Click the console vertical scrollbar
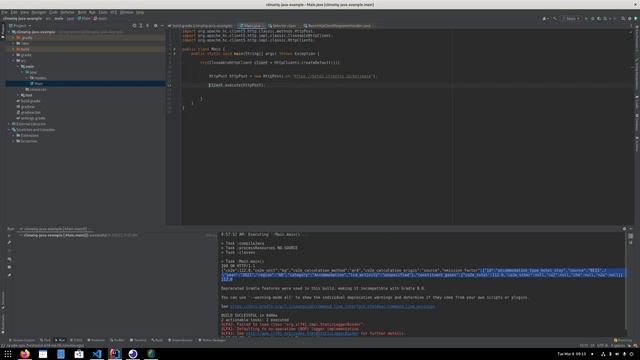The image size is (640, 360). (x=625, y=282)
